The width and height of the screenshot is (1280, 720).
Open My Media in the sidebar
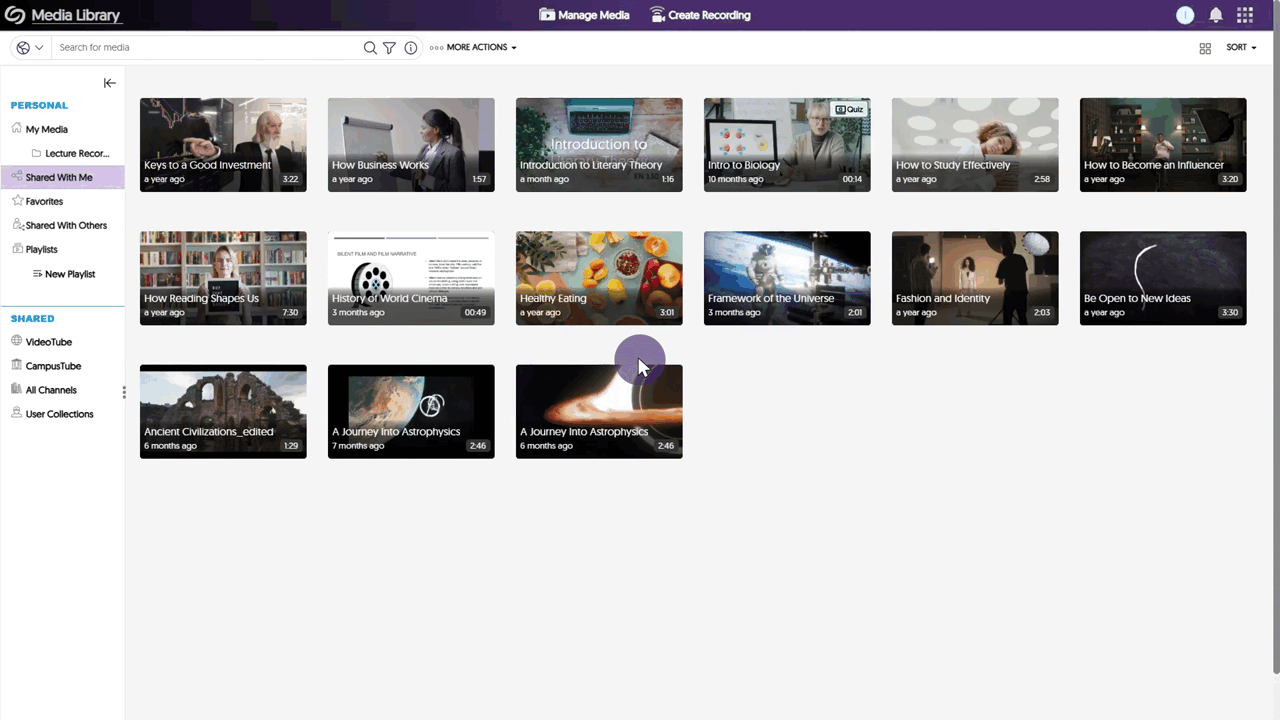point(46,129)
